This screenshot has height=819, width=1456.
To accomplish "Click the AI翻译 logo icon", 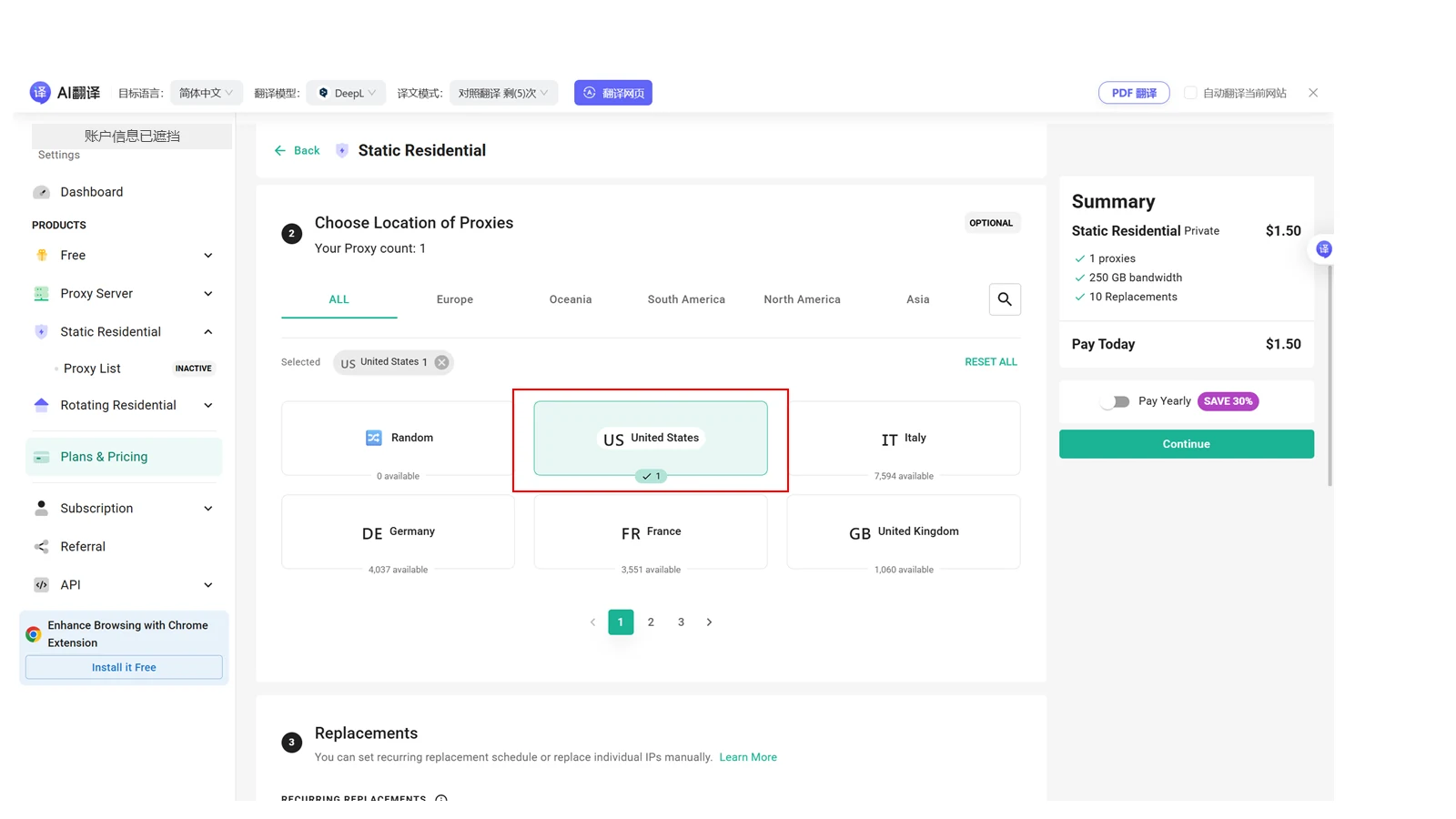I will 40,93.
